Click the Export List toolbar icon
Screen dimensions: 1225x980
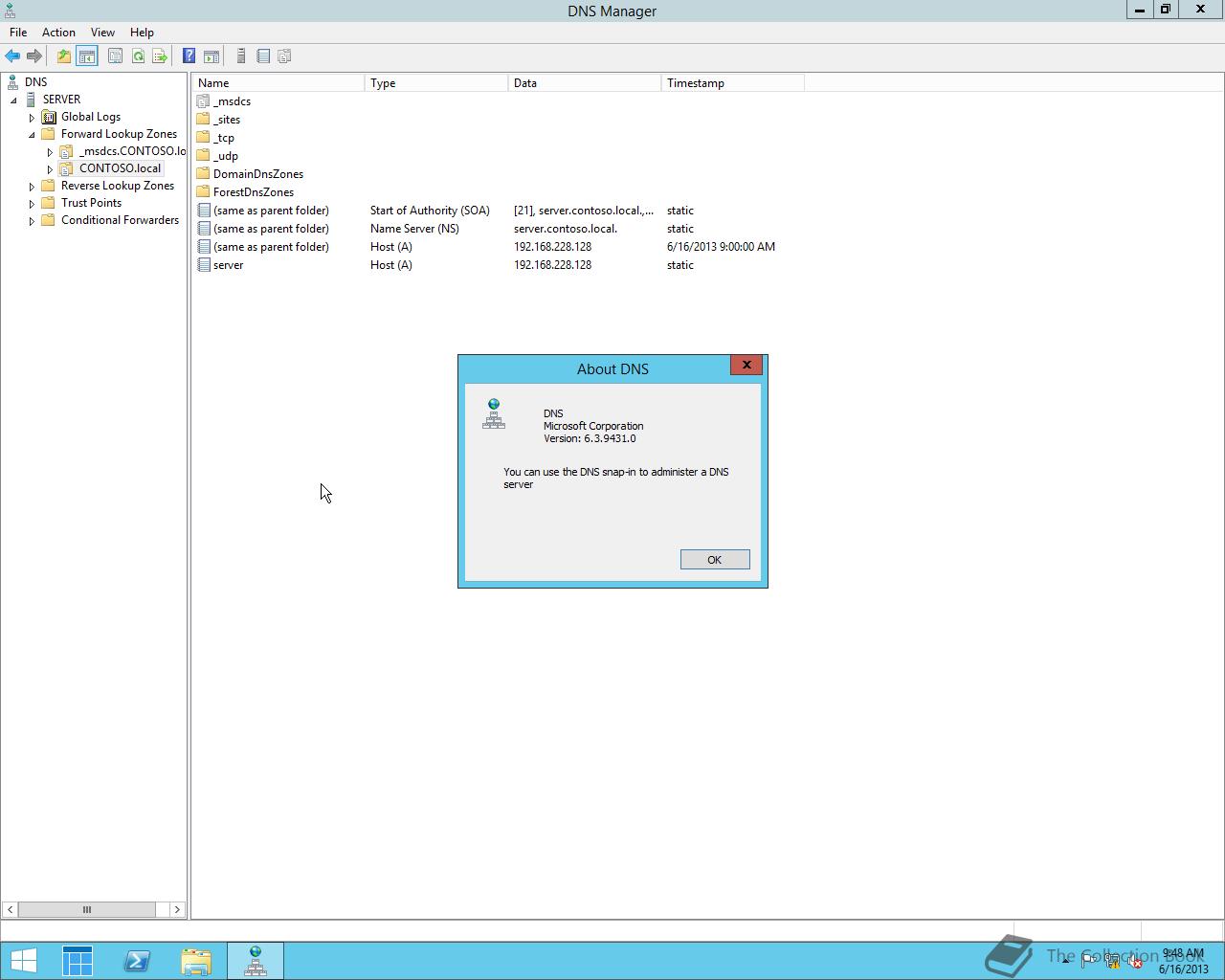point(160,56)
